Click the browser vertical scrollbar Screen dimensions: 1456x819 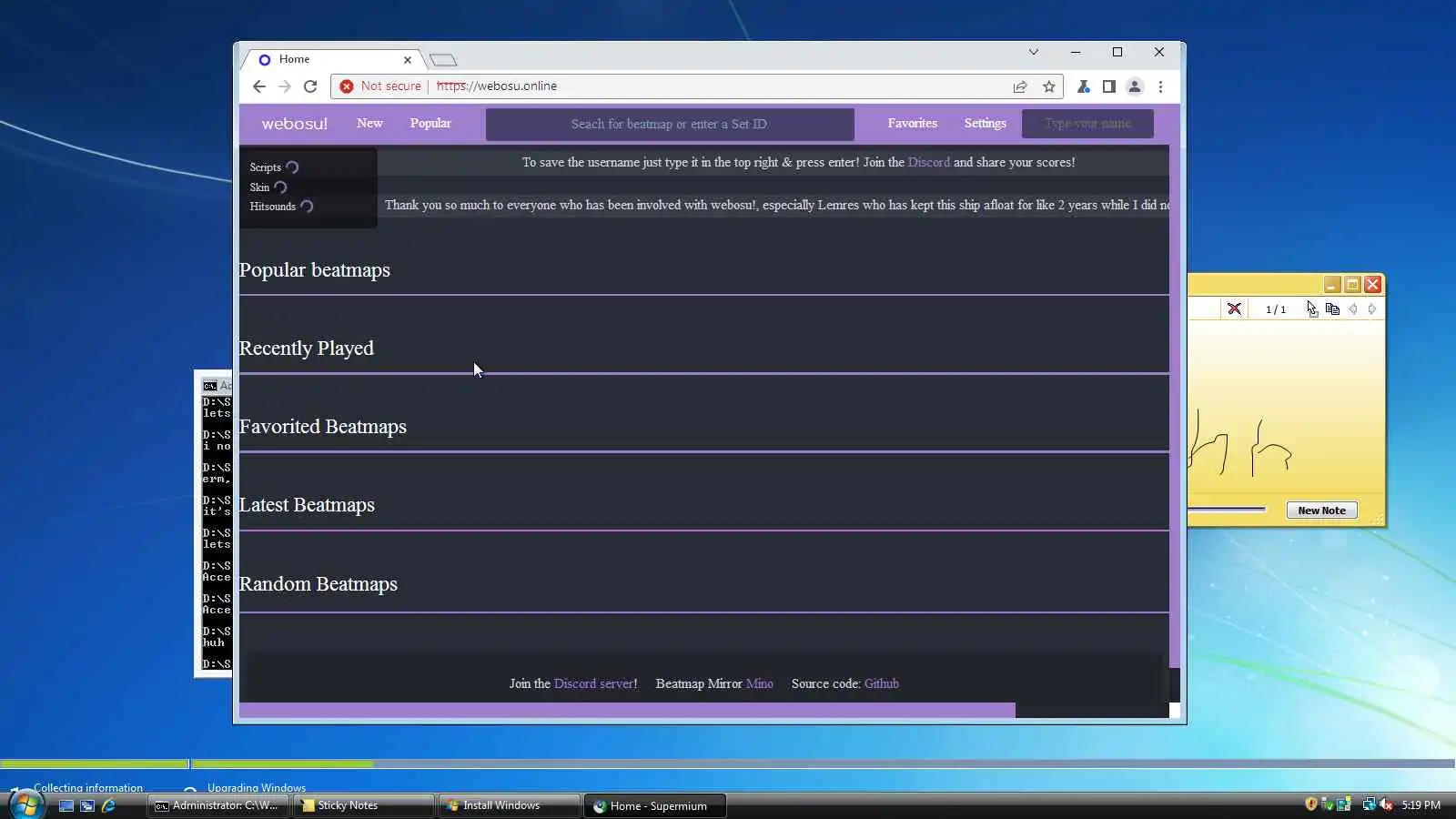click(x=1175, y=405)
